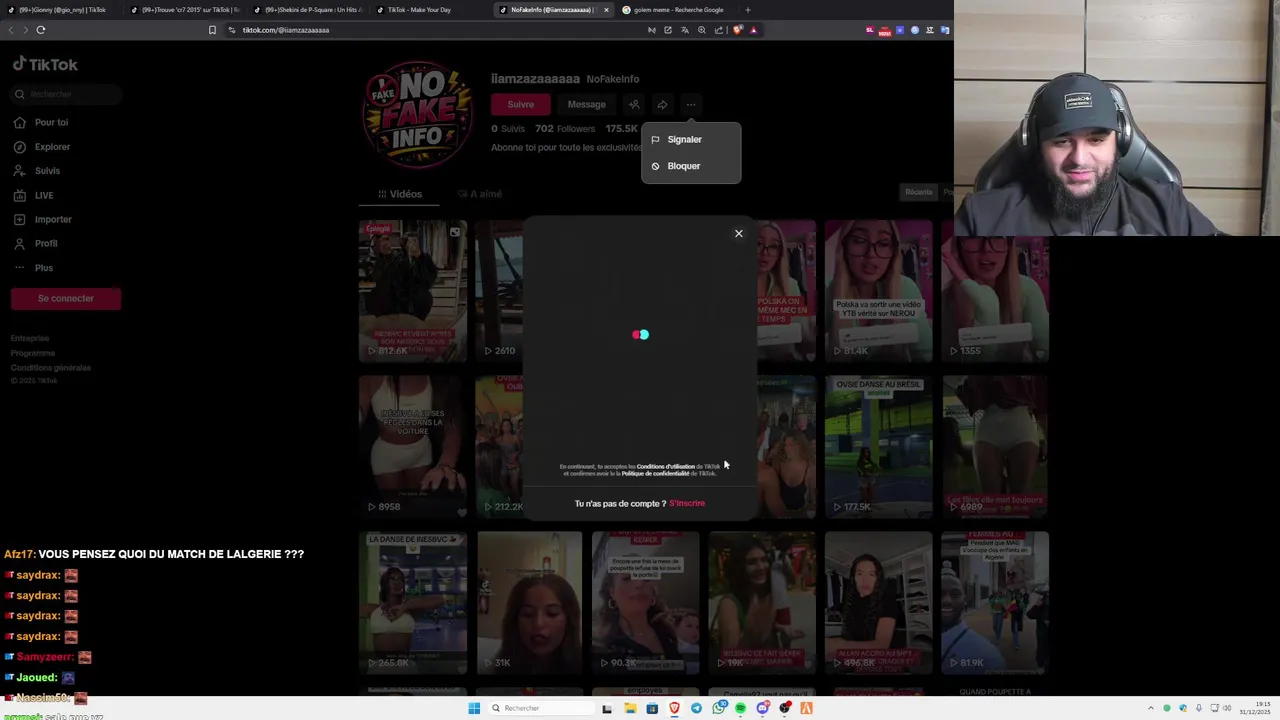Open Explorer in sidebar
1280x720 pixels.
tap(52, 147)
